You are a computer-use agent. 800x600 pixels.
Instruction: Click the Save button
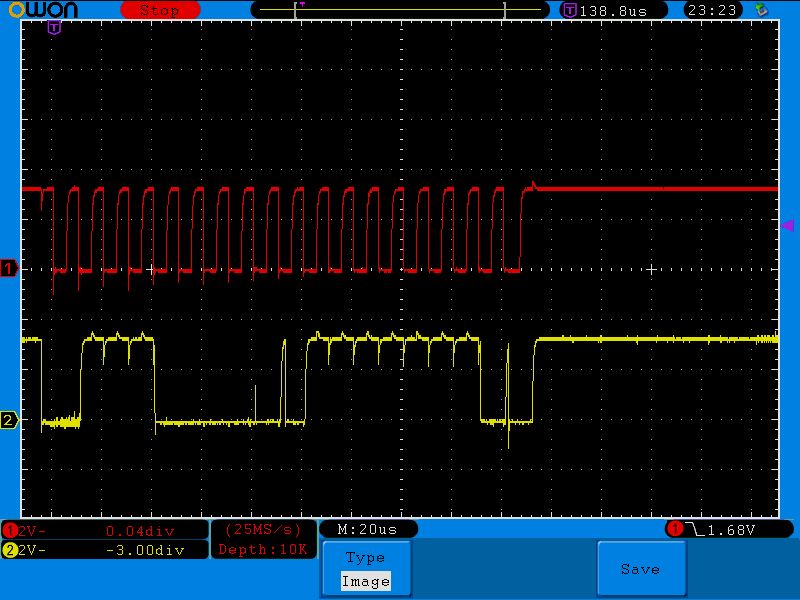tap(641, 569)
